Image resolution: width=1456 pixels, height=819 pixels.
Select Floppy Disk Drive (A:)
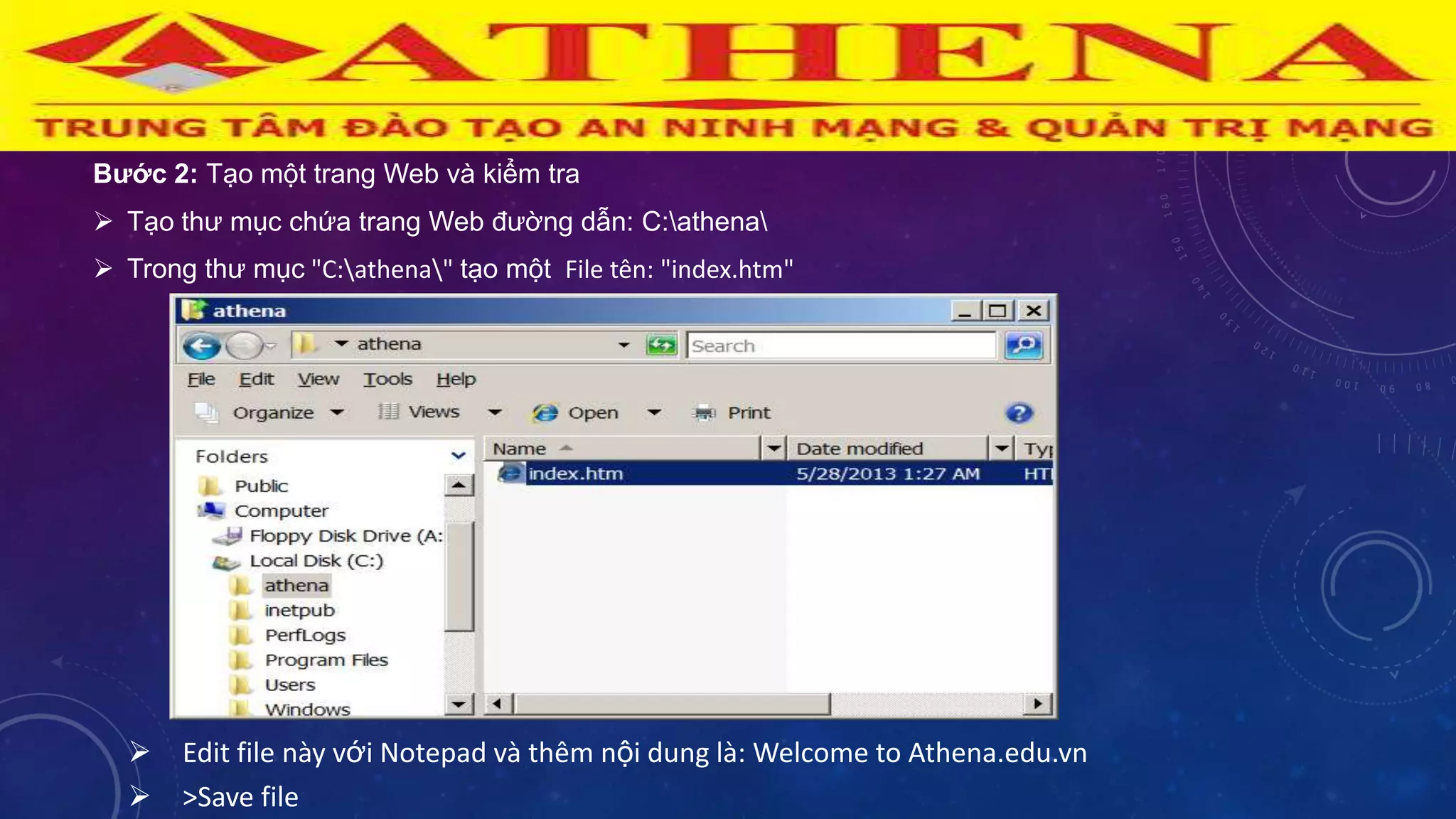328,536
